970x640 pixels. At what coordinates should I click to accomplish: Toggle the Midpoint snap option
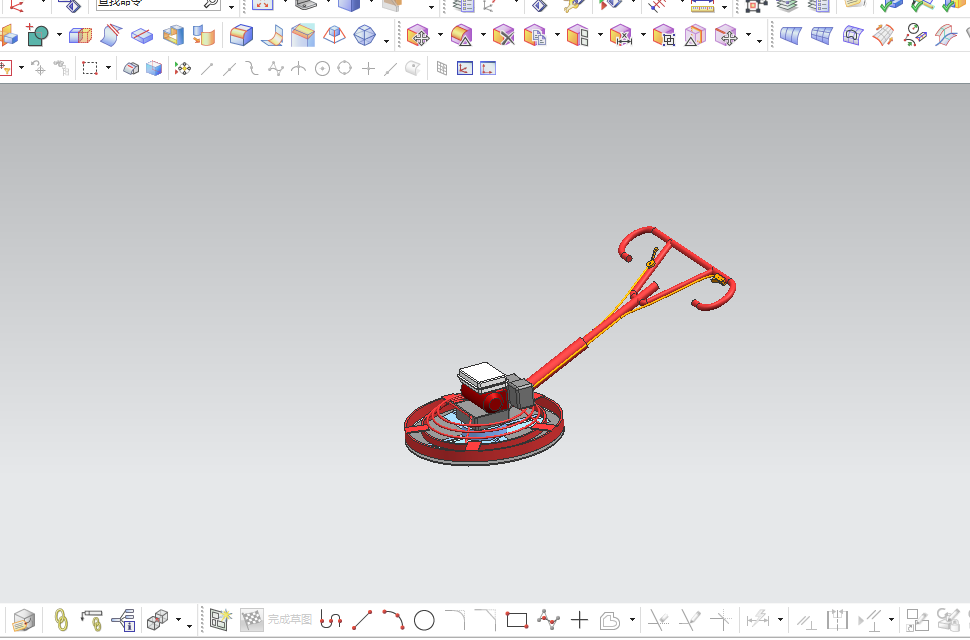point(230,69)
